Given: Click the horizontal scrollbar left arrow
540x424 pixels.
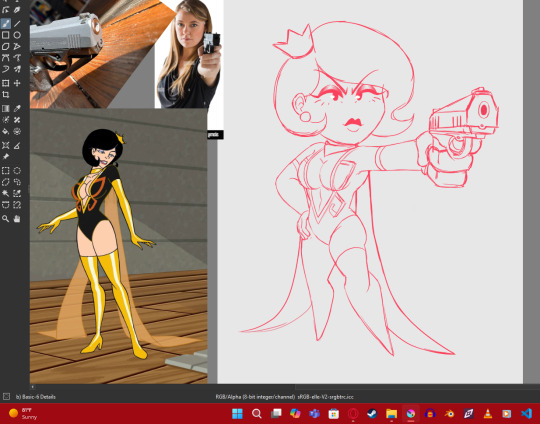Looking at the screenshot, I should pos(33,387).
